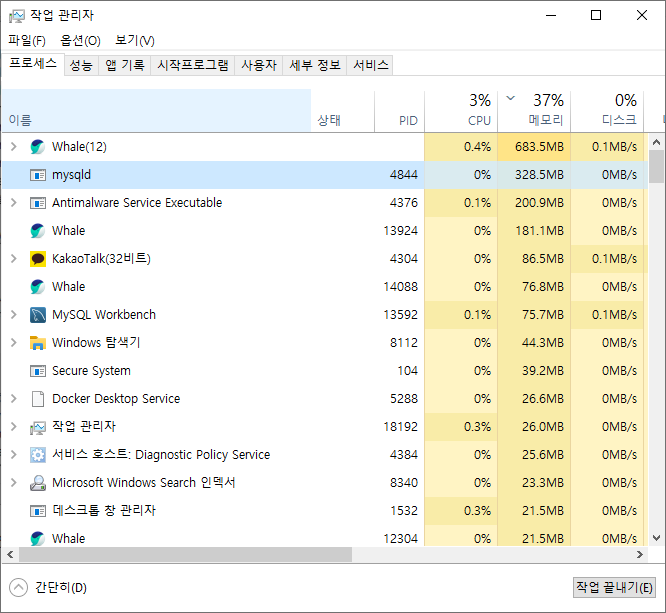This screenshot has height=613, width=666.
Task: Select the mysqld process name
Action: click(71, 175)
